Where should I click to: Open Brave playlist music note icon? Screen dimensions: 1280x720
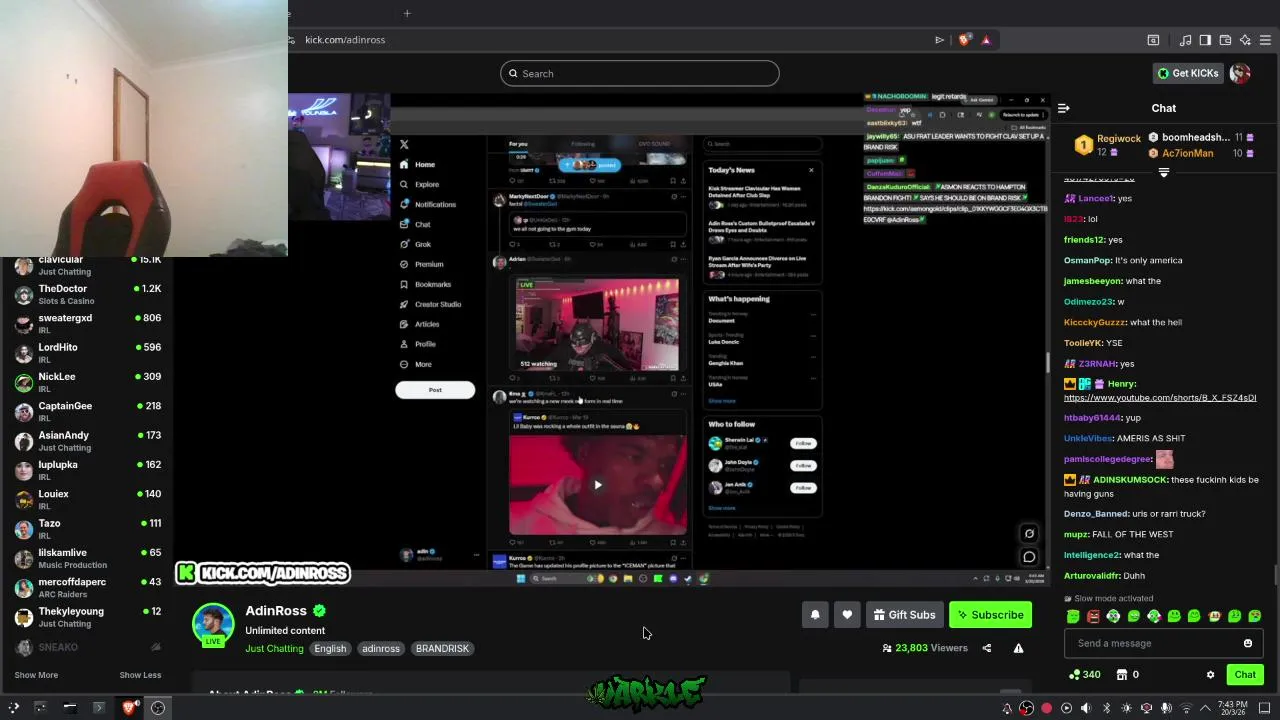click(x=1185, y=40)
